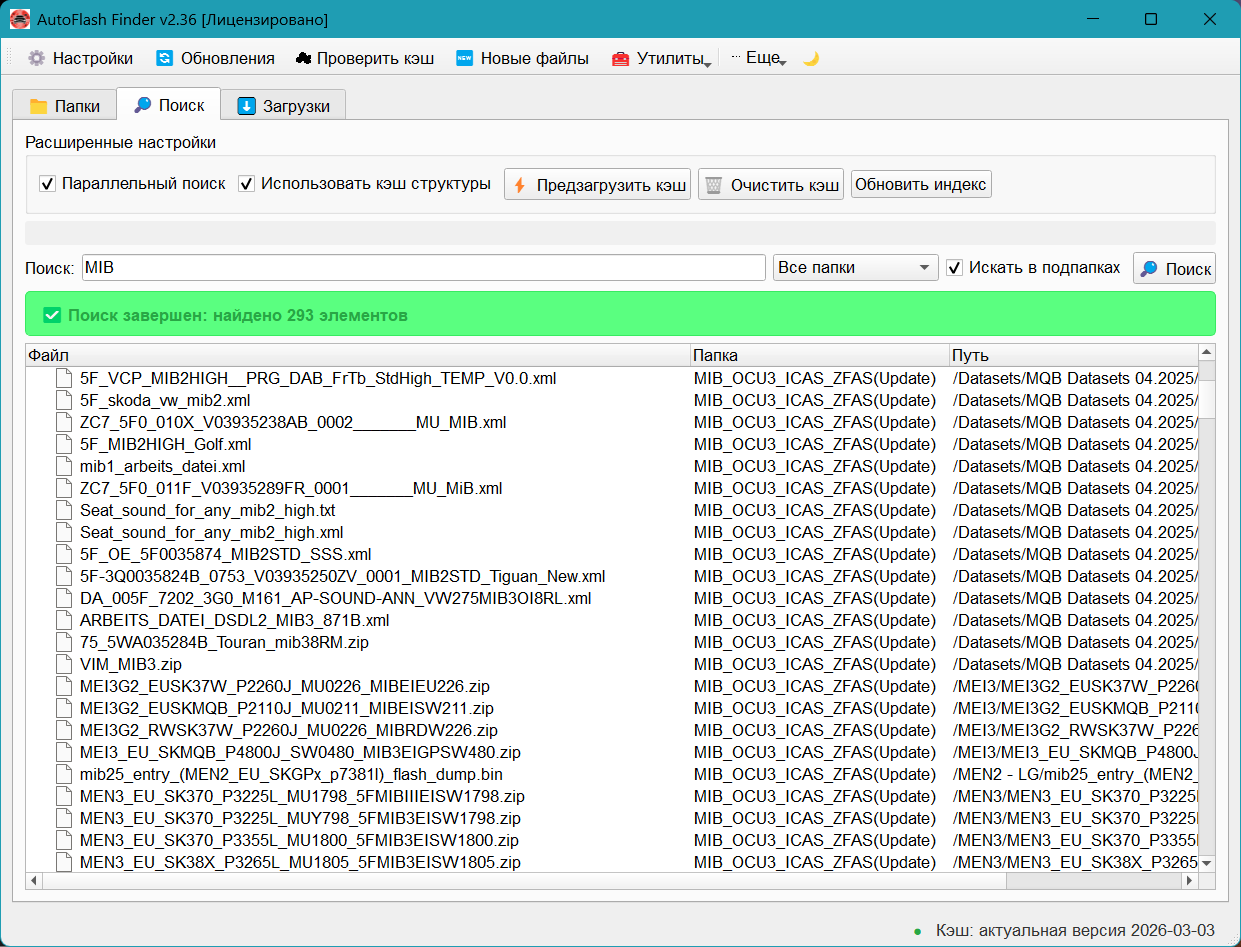Toggle dark mode with the moon icon

tap(811, 58)
